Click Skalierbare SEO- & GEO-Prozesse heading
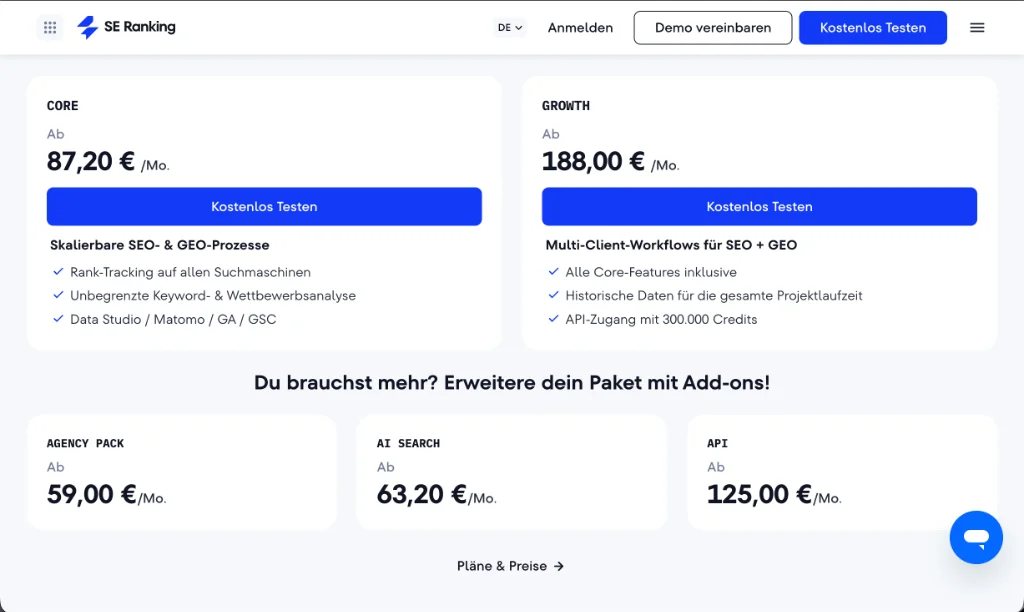Screen dimensions: 1024x612 (159, 245)
